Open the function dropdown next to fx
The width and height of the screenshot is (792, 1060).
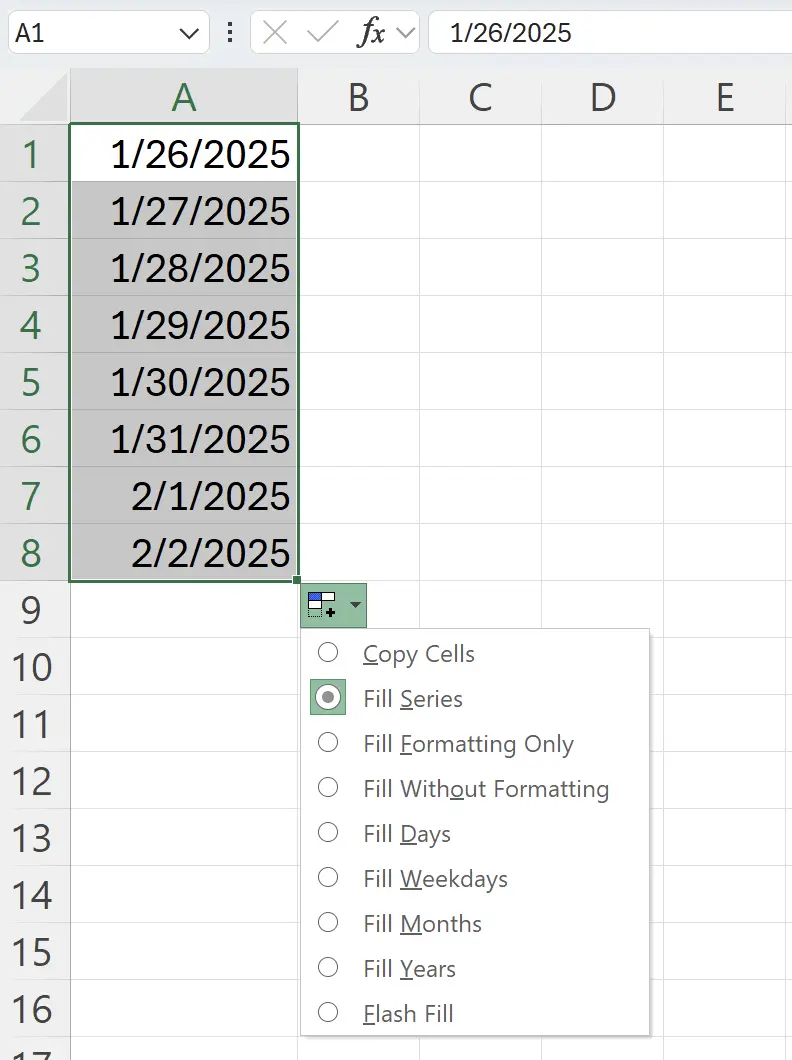pyautogui.click(x=404, y=32)
